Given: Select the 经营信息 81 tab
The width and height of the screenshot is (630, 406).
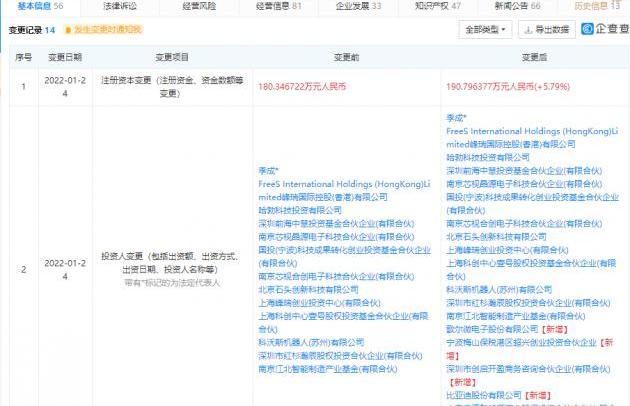Looking at the screenshot, I should (278, 6).
